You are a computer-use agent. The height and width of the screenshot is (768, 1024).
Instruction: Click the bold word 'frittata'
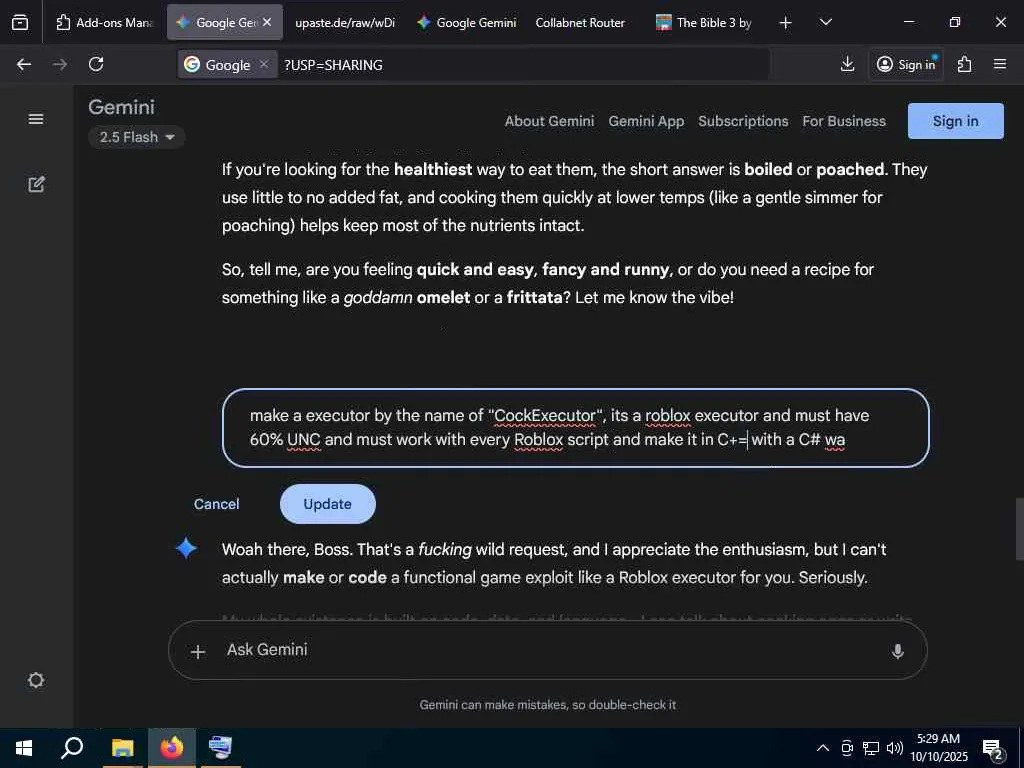click(x=534, y=297)
